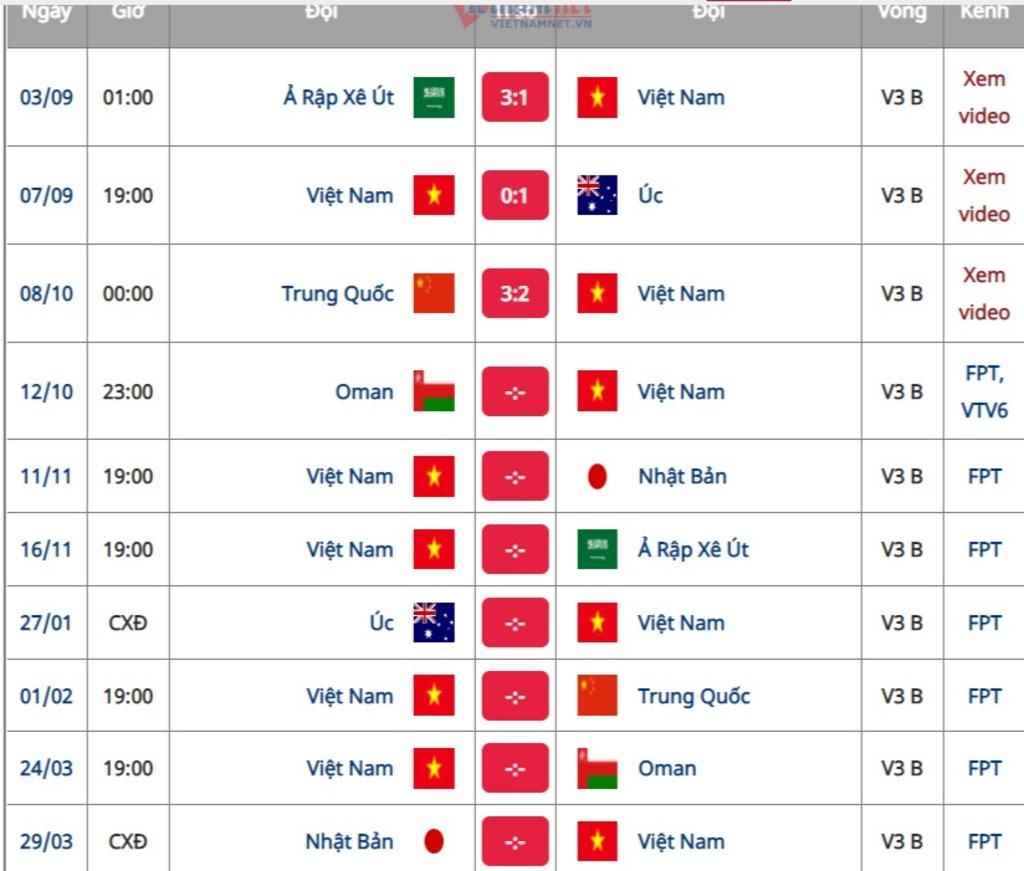Click the pending score for 24/03 match
This screenshot has height=871, width=1024.
(515, 768)
